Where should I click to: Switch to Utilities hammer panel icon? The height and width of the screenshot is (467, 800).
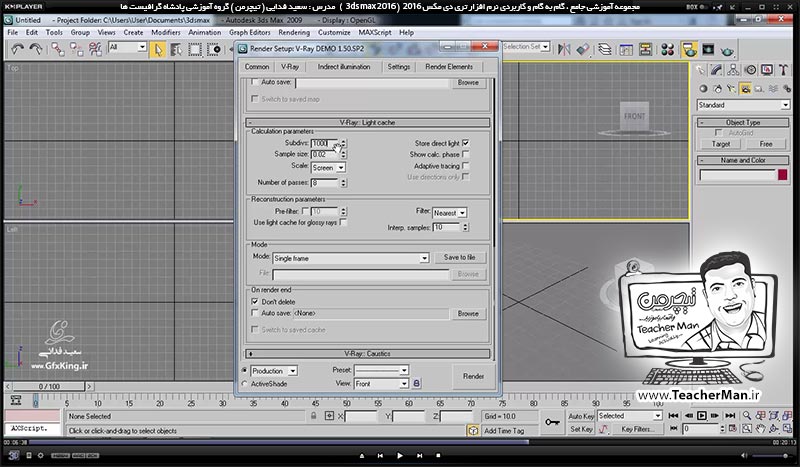(x=784, y=70)
